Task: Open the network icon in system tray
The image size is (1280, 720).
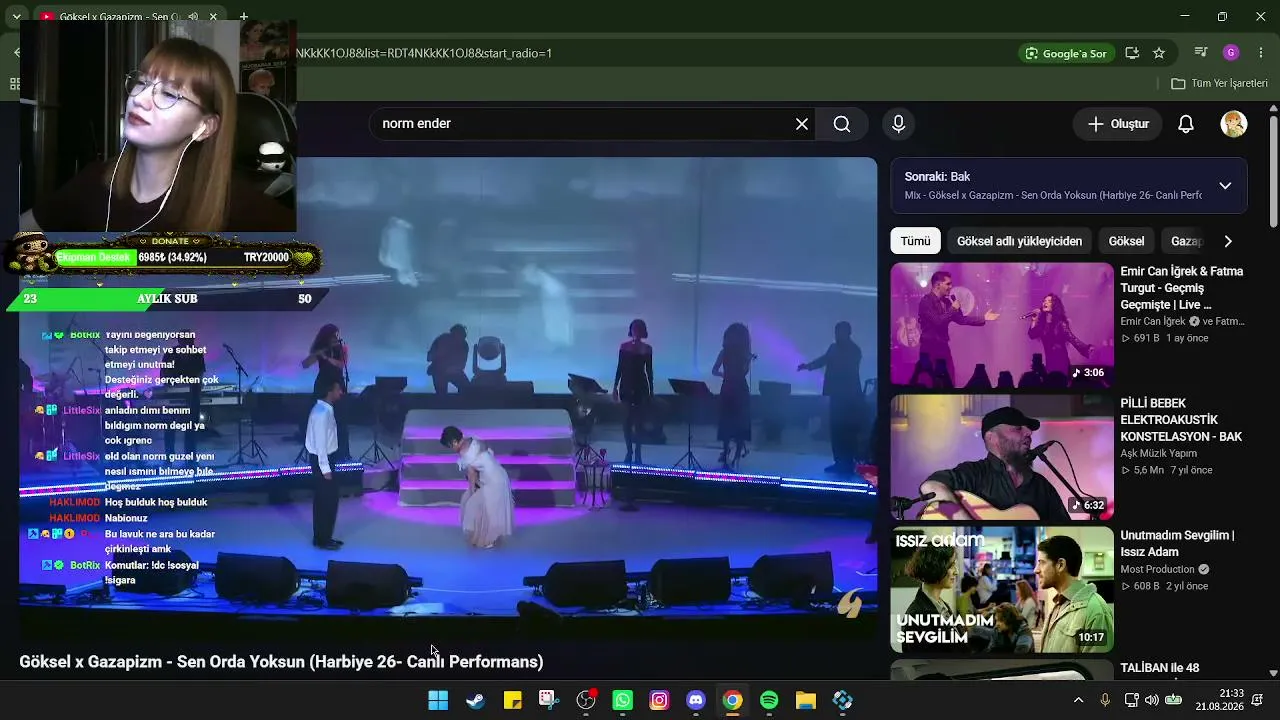Action: click(x=1131, y=700)
